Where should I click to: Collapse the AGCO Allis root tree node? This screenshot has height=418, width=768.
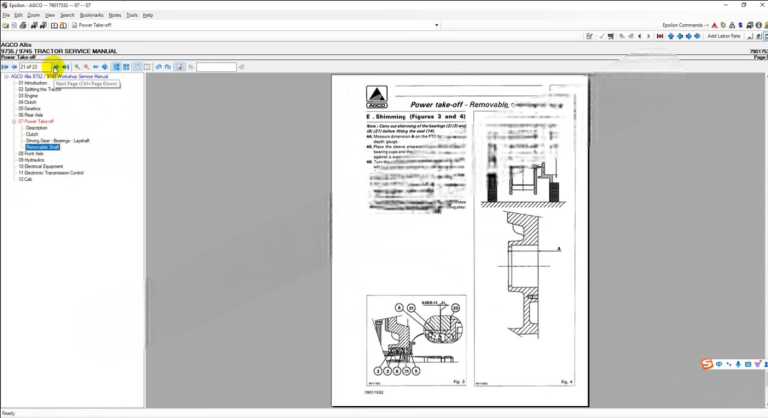(x=5, y=76)
